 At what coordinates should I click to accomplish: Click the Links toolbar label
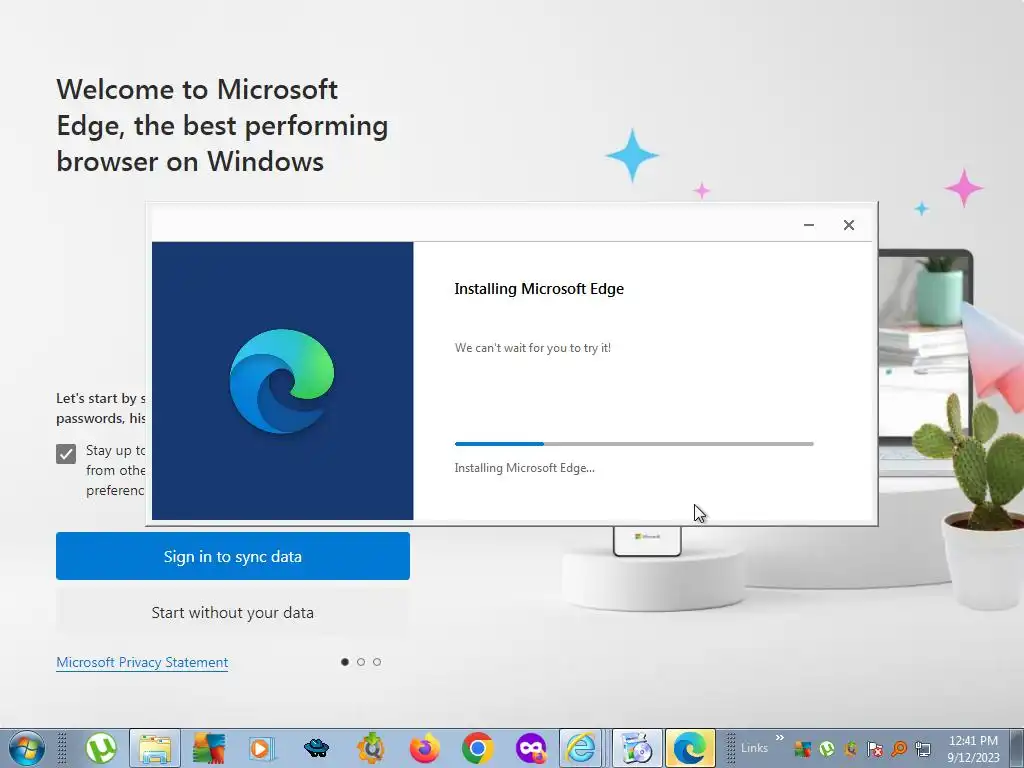point(754,748)
